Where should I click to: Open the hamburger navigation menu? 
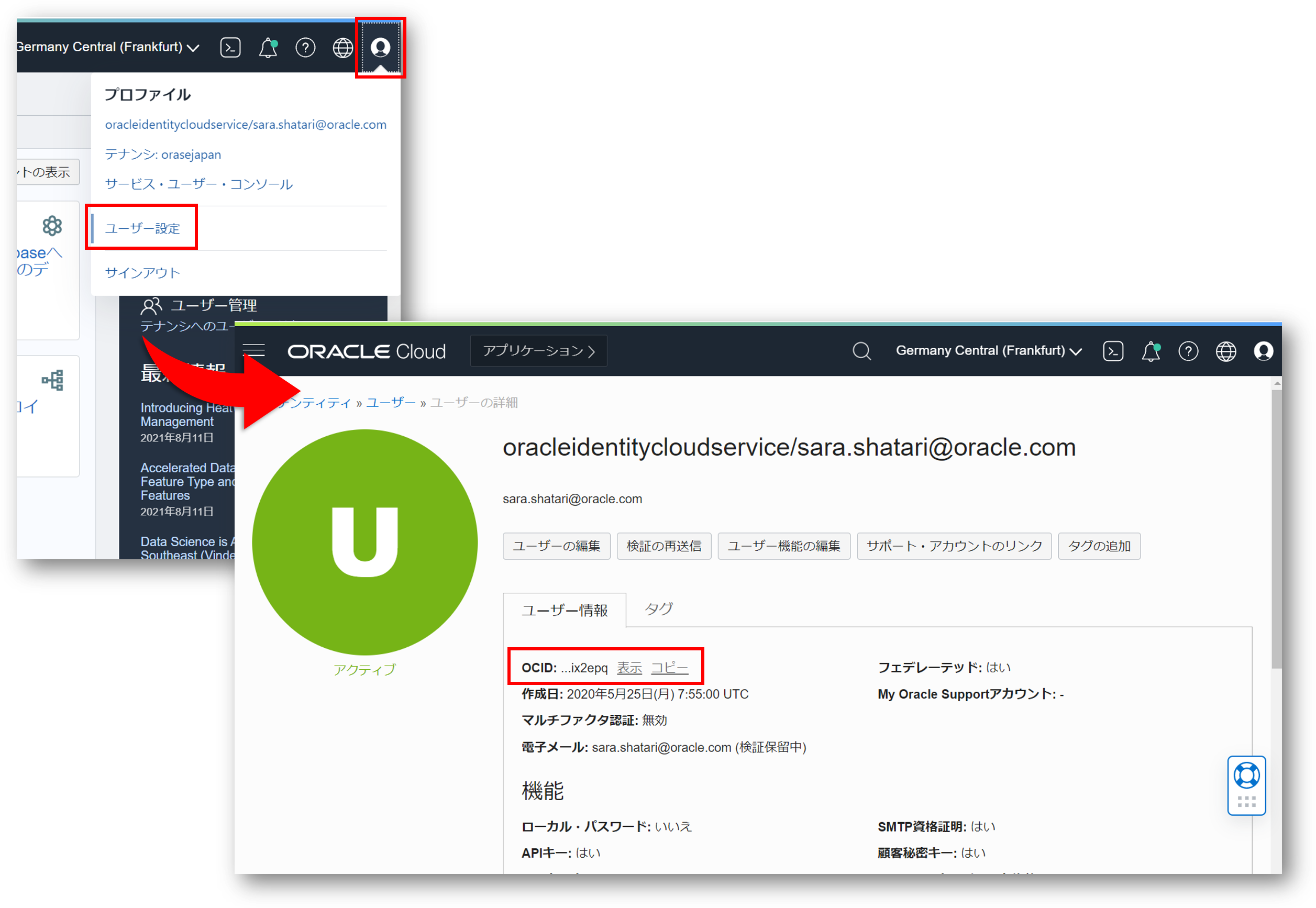254,350
